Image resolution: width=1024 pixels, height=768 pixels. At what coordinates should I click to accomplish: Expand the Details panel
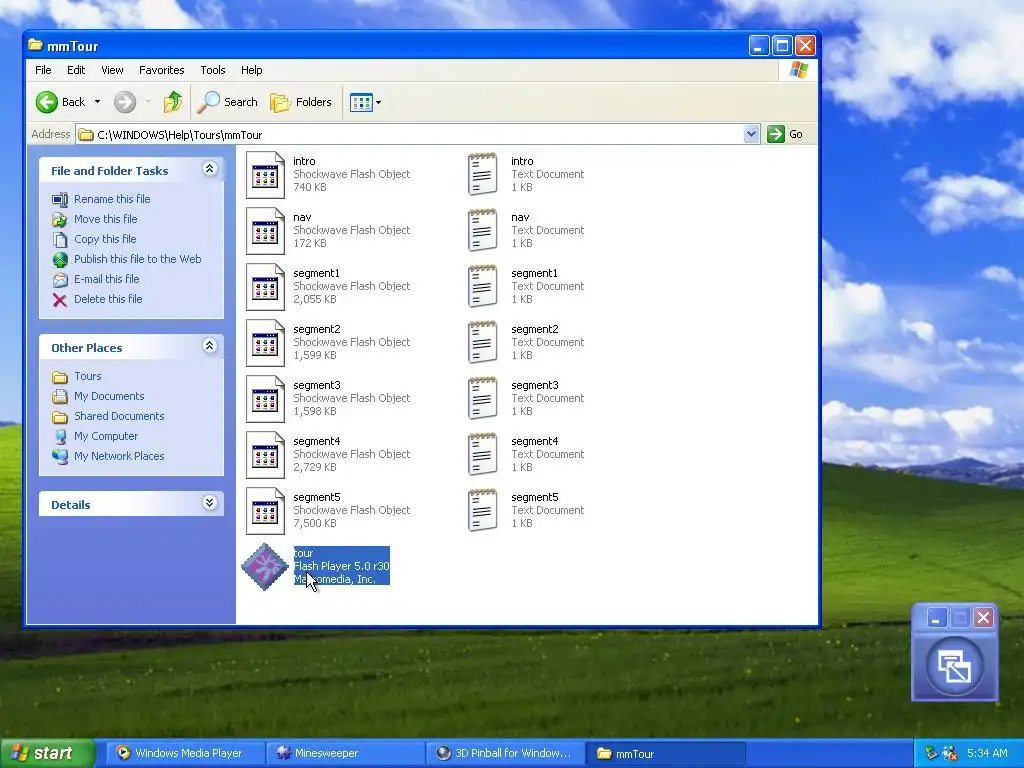click(x=209, y=503)
